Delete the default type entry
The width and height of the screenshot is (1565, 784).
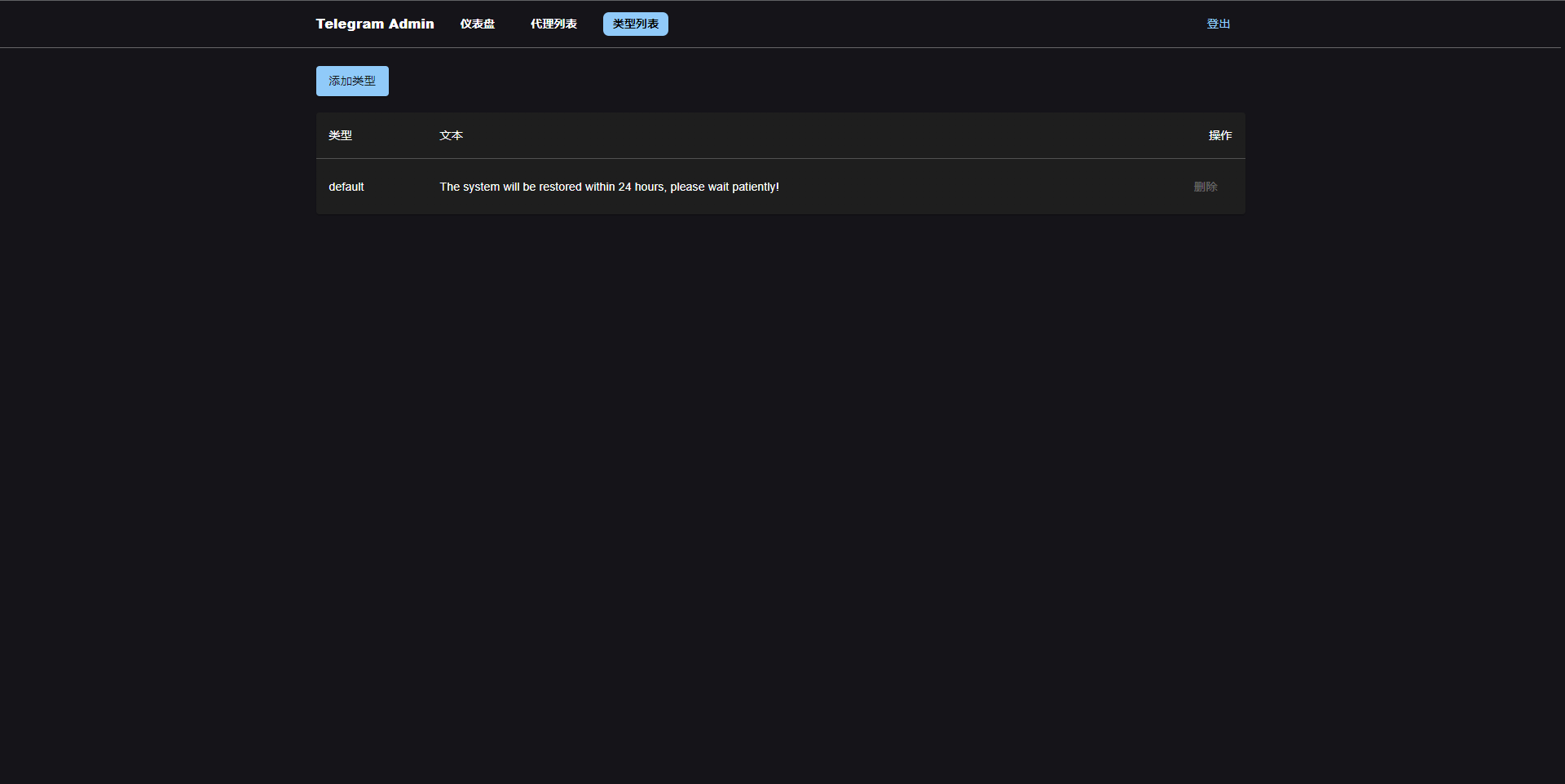point(1206,187)
